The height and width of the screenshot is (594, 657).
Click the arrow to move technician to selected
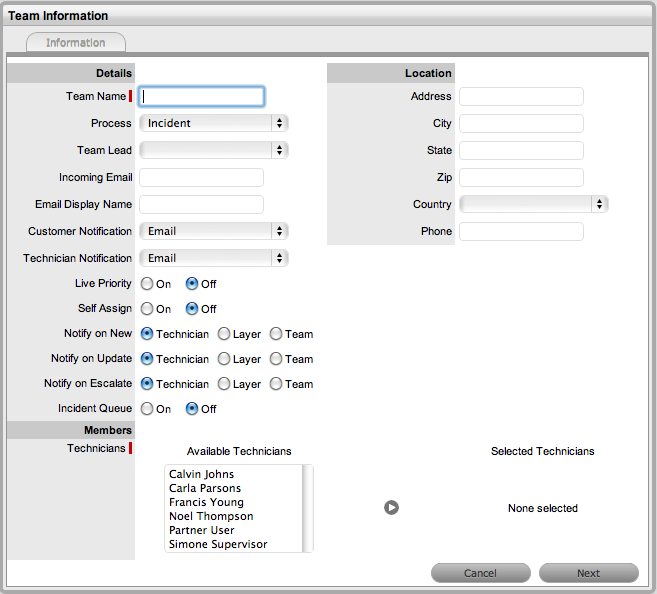pos(391,508)
